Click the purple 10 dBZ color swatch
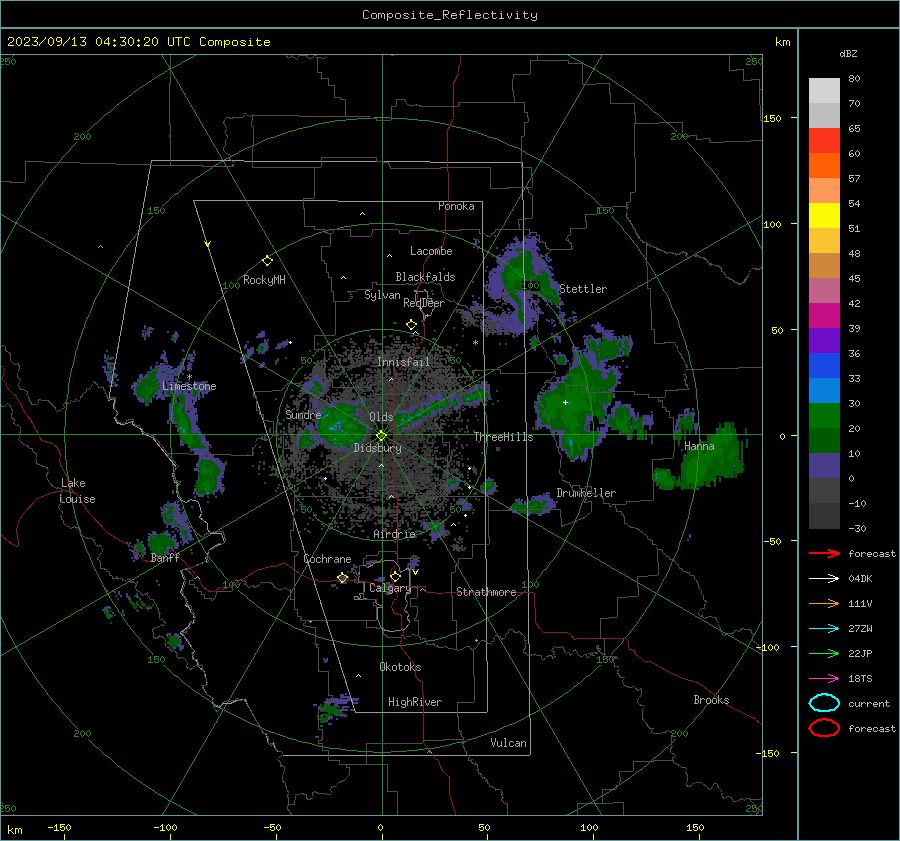Viewport: 900px width, 841px height. pos(824,465)
